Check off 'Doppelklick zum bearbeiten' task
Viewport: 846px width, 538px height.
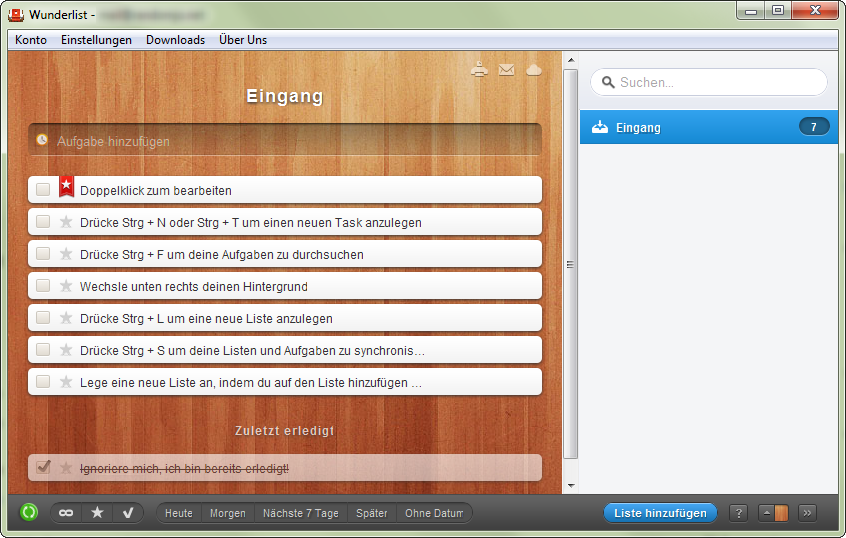[x=43, y=189]
